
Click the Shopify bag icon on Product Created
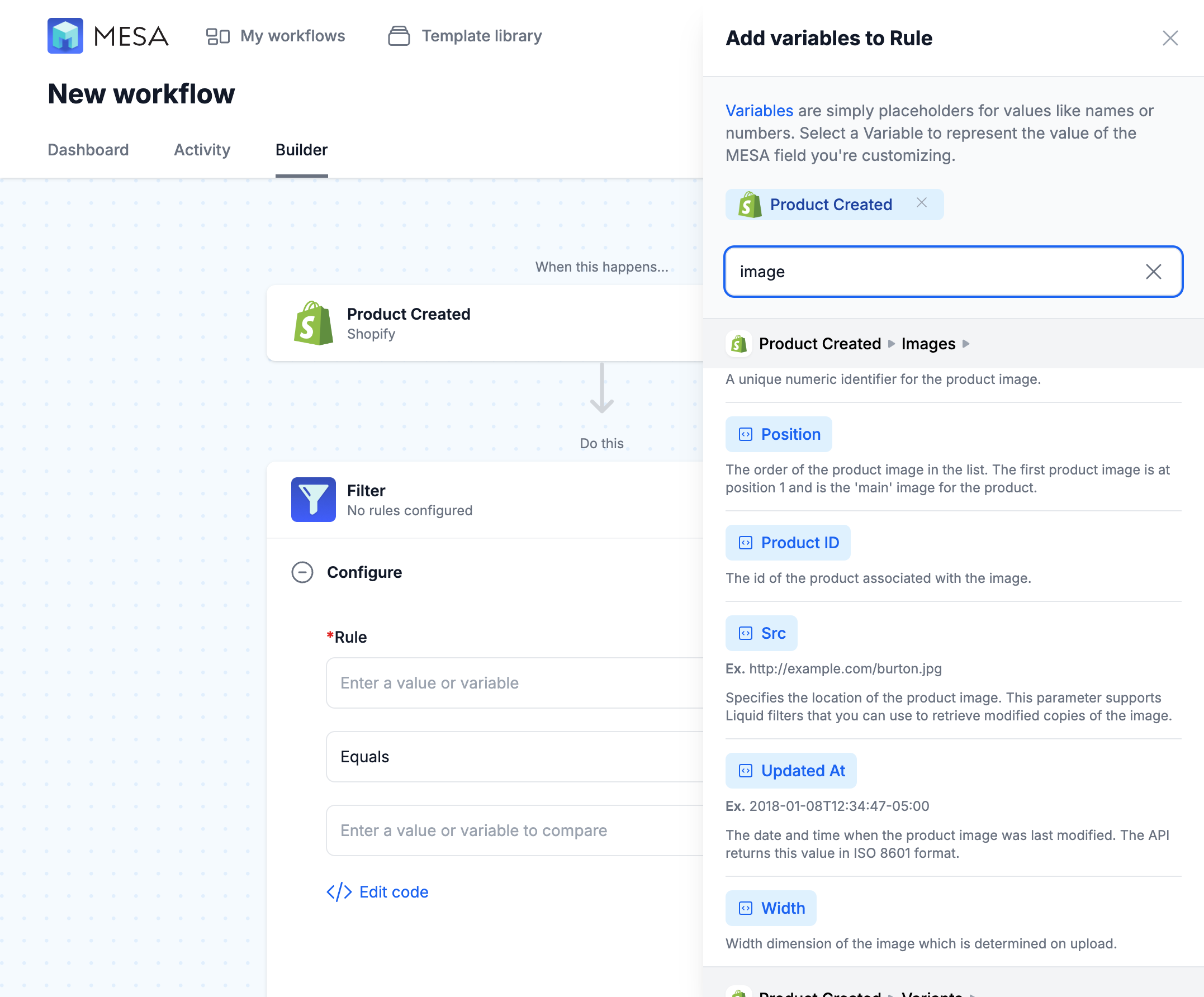[313, 321]
